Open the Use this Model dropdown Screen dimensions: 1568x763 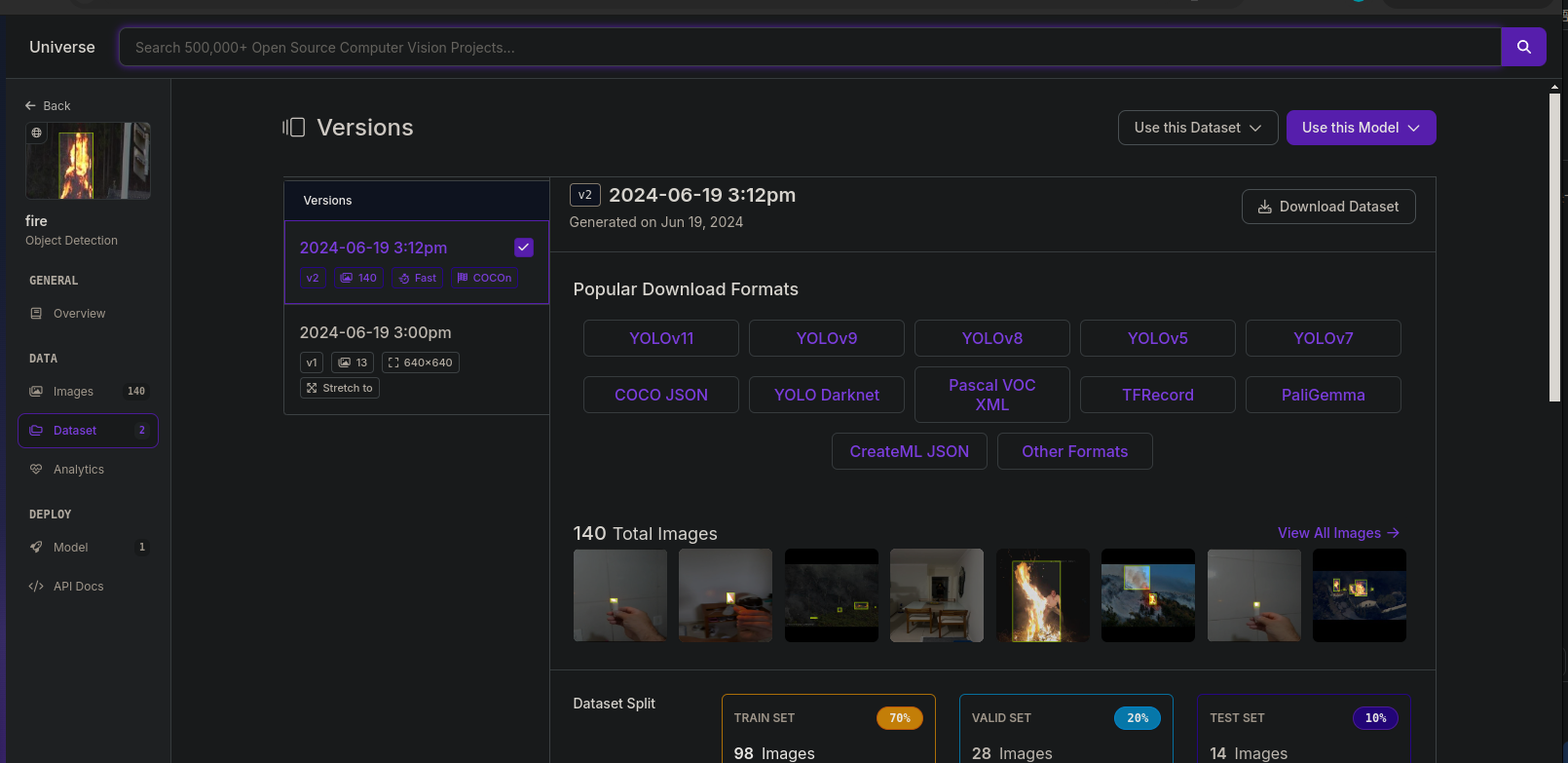pos(1361,128)
